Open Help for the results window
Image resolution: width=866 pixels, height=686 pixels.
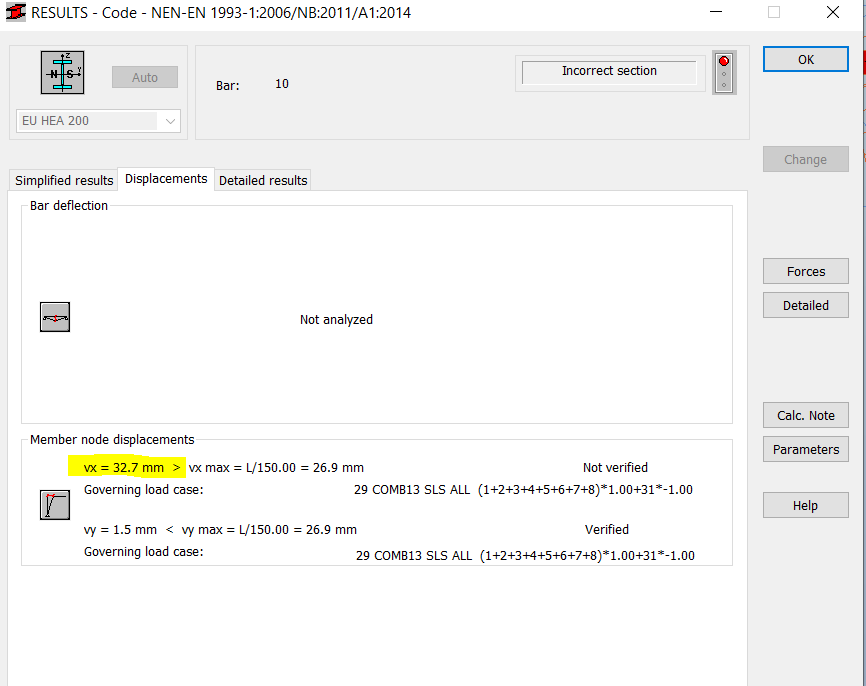click(805, 505)
